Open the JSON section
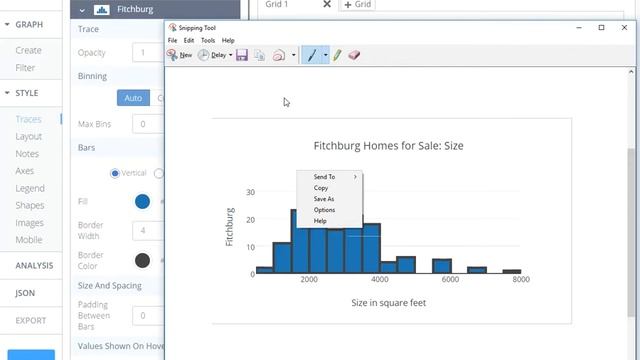Screen dimensions: 640x360 pos(25,293)
